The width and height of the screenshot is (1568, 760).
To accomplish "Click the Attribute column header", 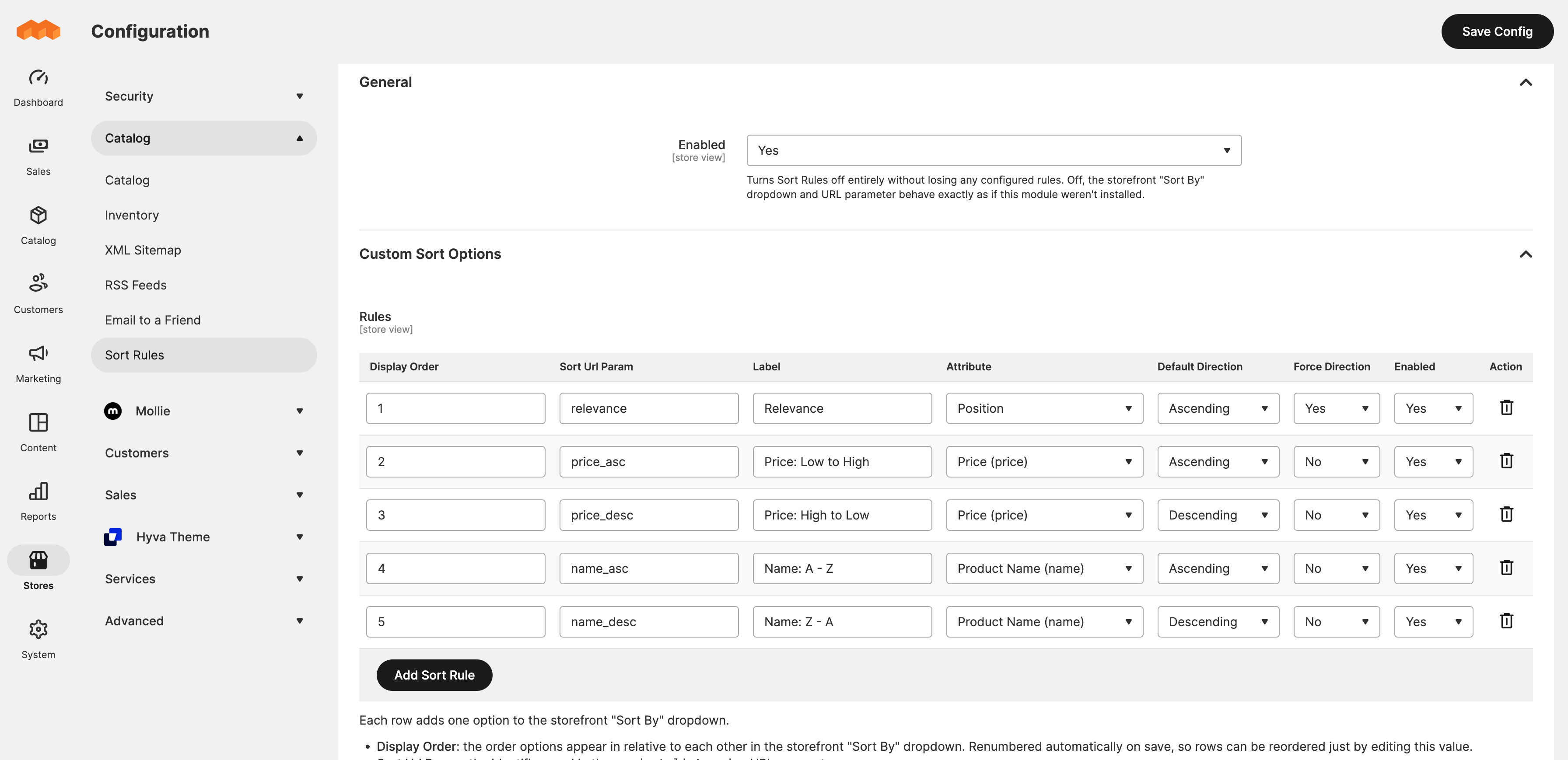I will (x=969, y=367).
